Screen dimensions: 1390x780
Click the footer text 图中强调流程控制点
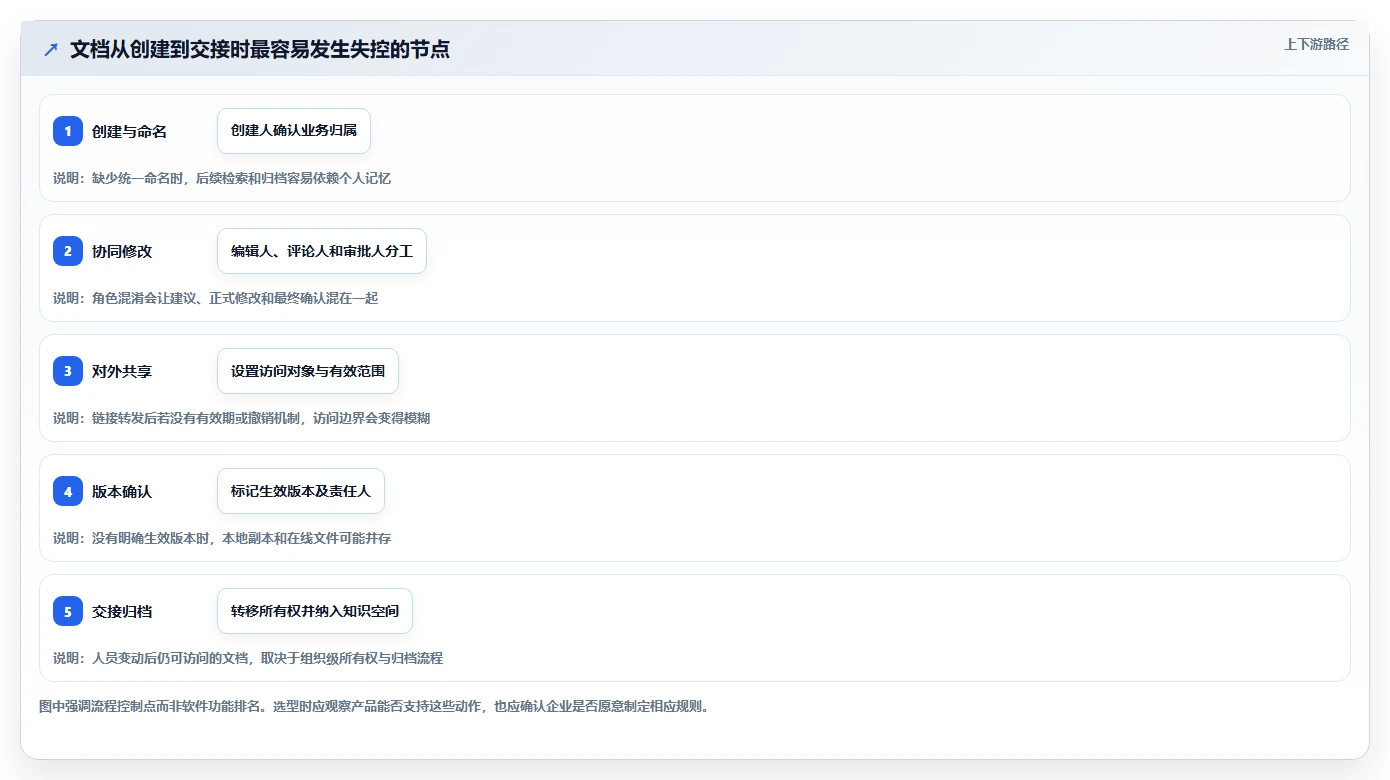click(374, 706)
